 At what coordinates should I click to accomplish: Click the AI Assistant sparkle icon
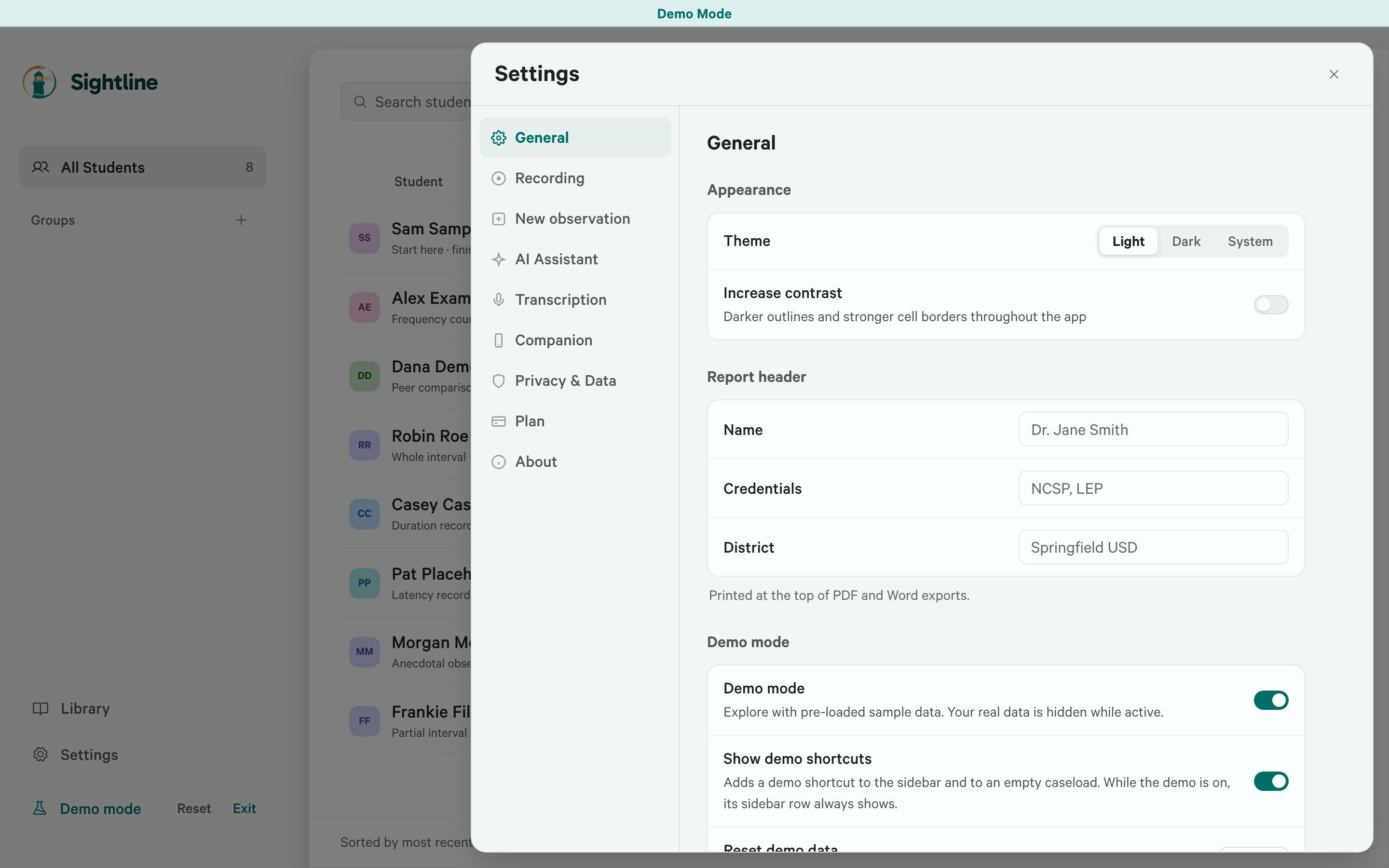point(498,259)
